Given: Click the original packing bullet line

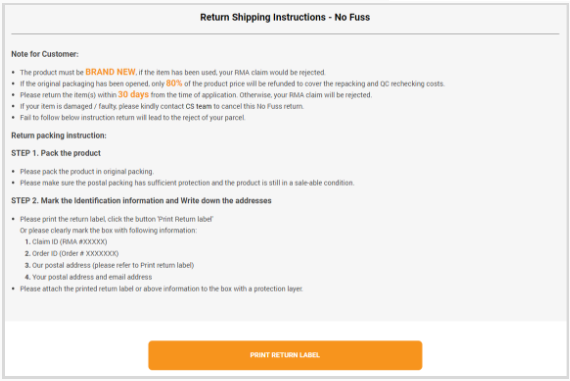Looking at the screenshot, I should click(87, 172).
